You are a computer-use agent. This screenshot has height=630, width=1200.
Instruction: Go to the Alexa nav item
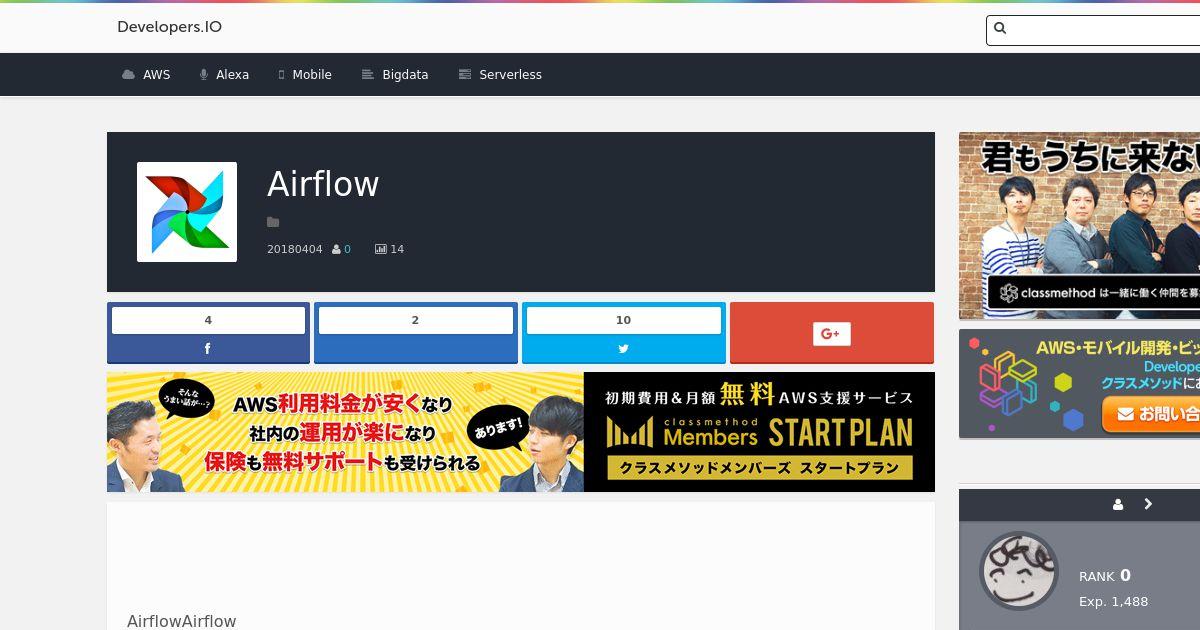tap(224, 75)
